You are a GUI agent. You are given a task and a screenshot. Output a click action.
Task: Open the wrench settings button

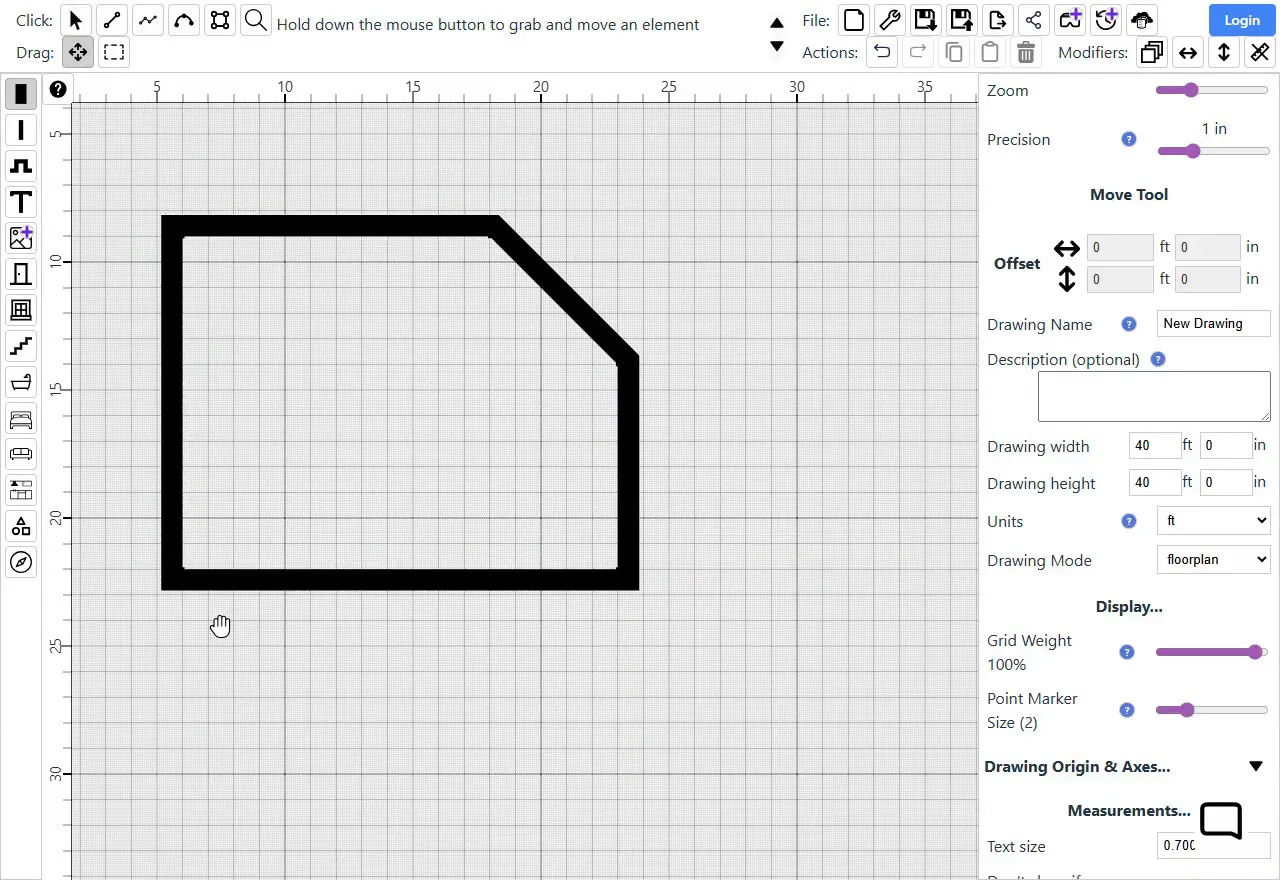point(889,20)
